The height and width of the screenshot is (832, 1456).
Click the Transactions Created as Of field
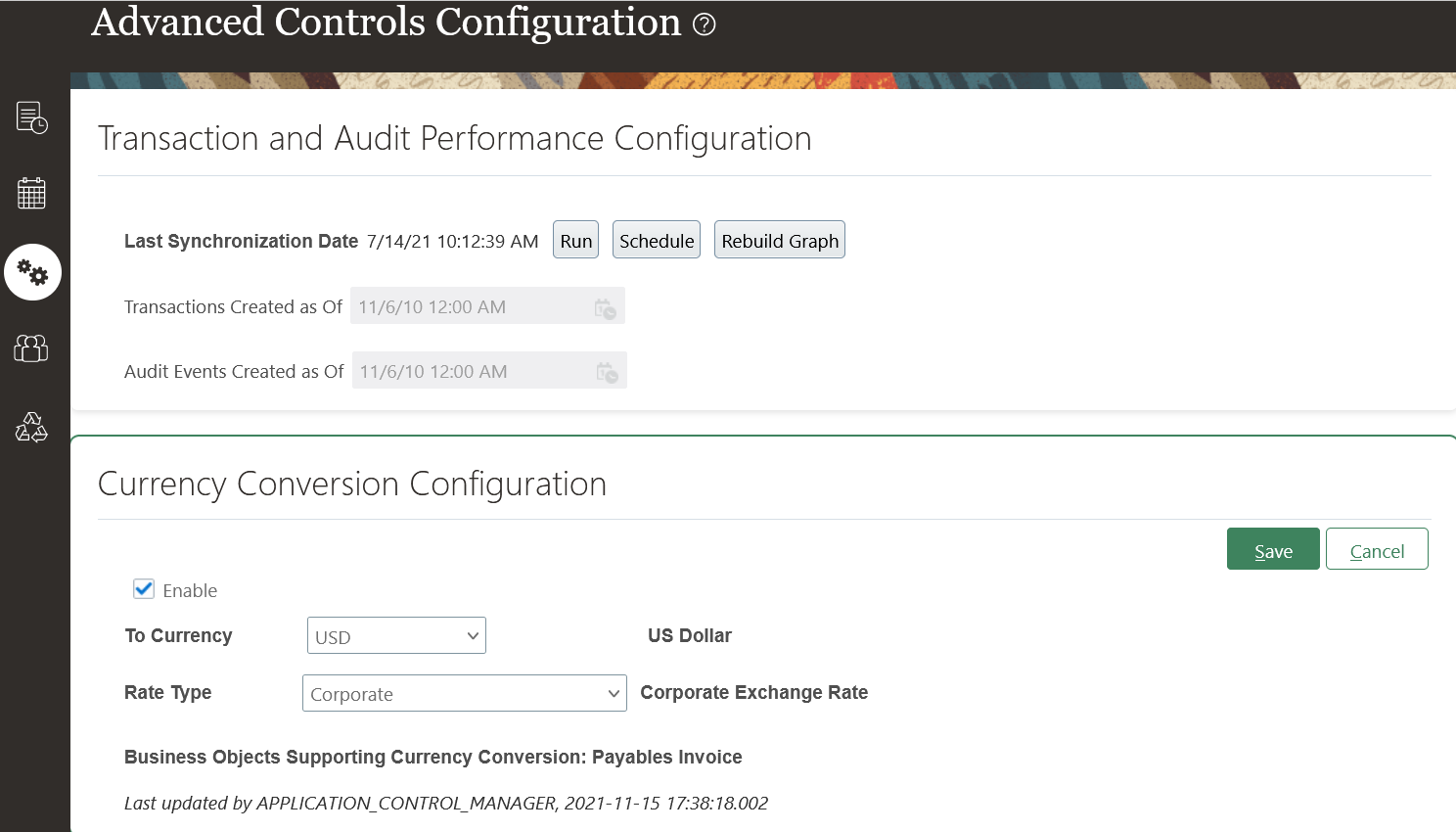(x=472, y=307)
